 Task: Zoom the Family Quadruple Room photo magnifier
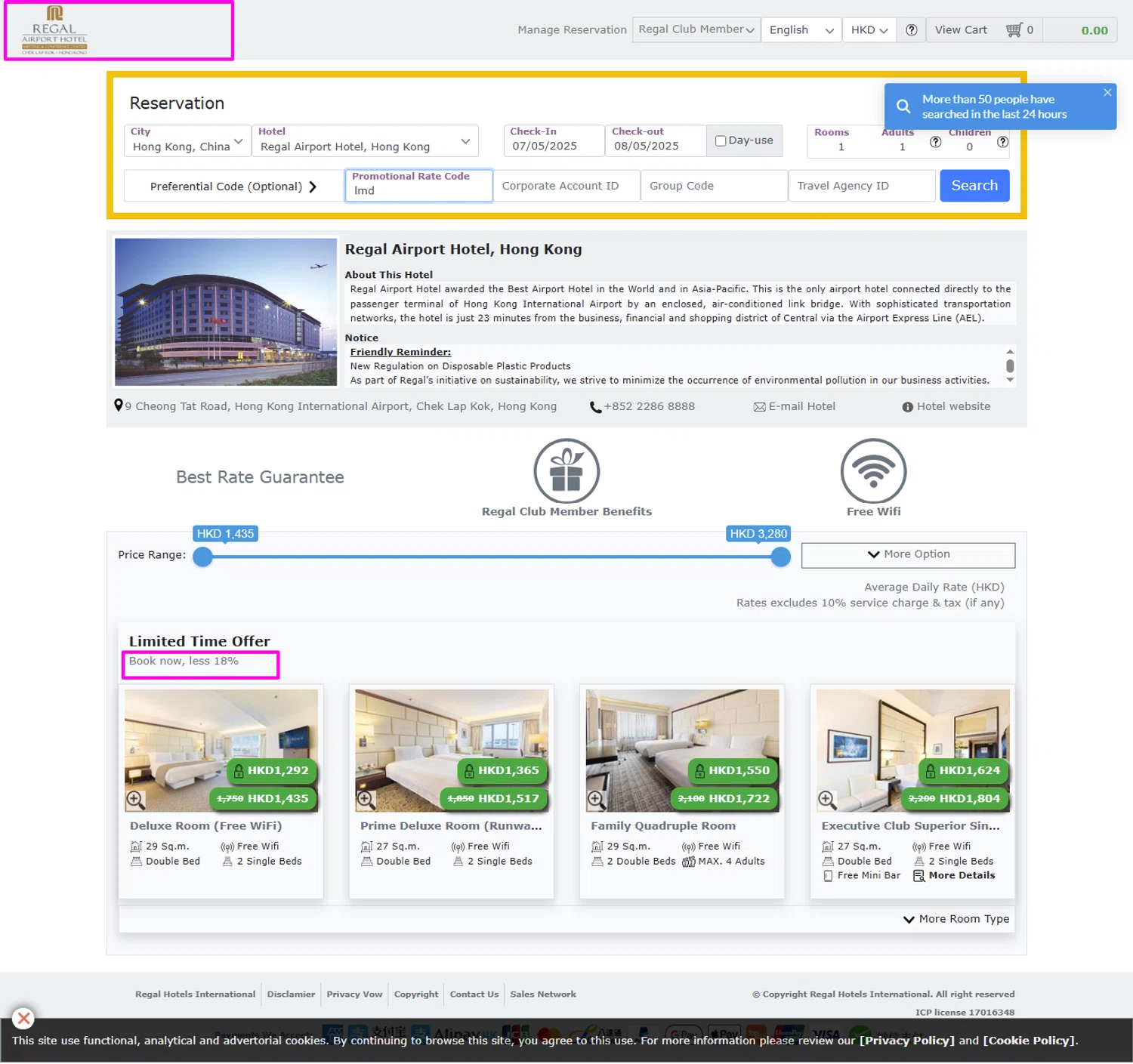click(596, 799)
